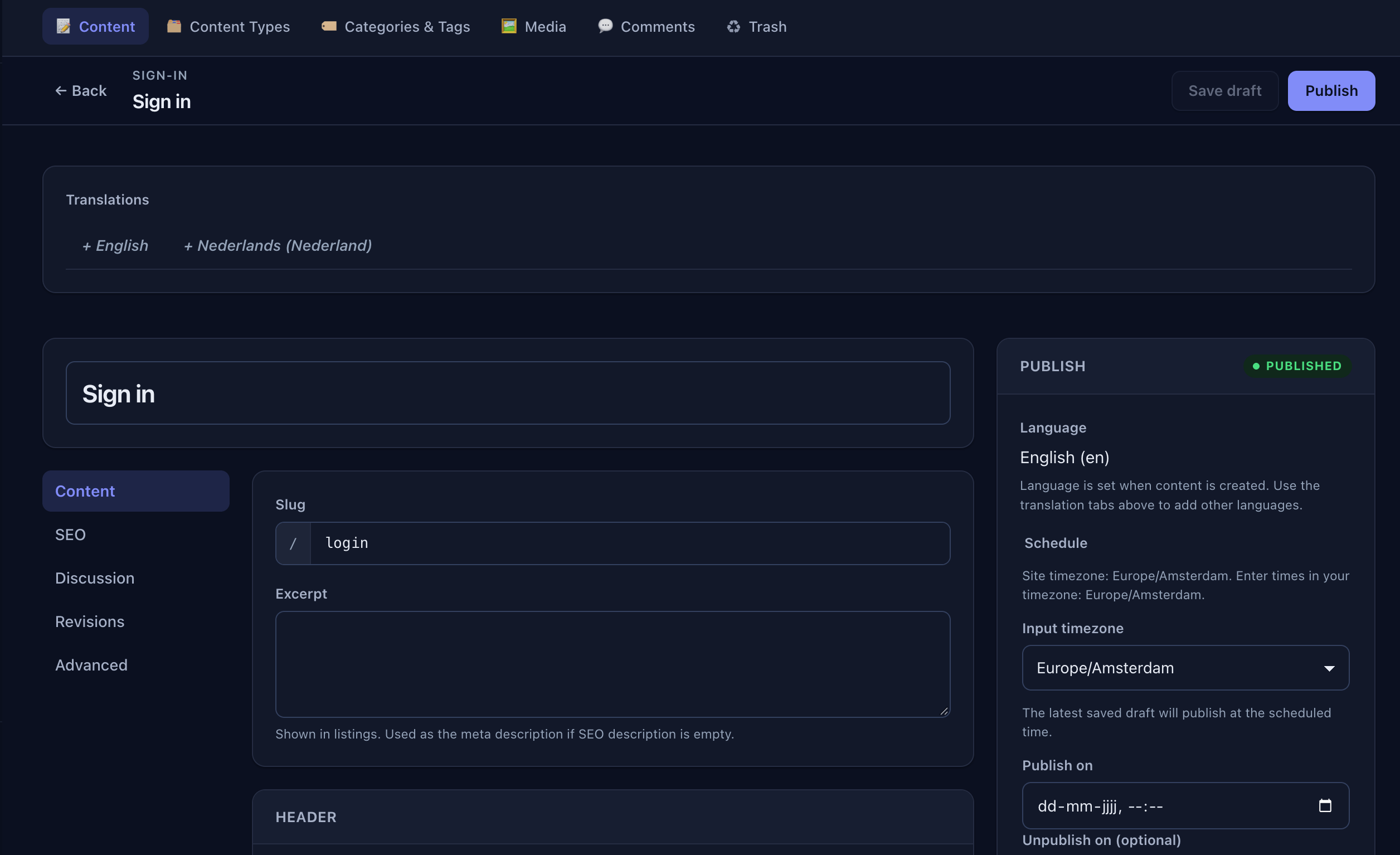This screenshot has height=855, width=1400.
Task: Open the Revisions section
Action: pos(136,621)
